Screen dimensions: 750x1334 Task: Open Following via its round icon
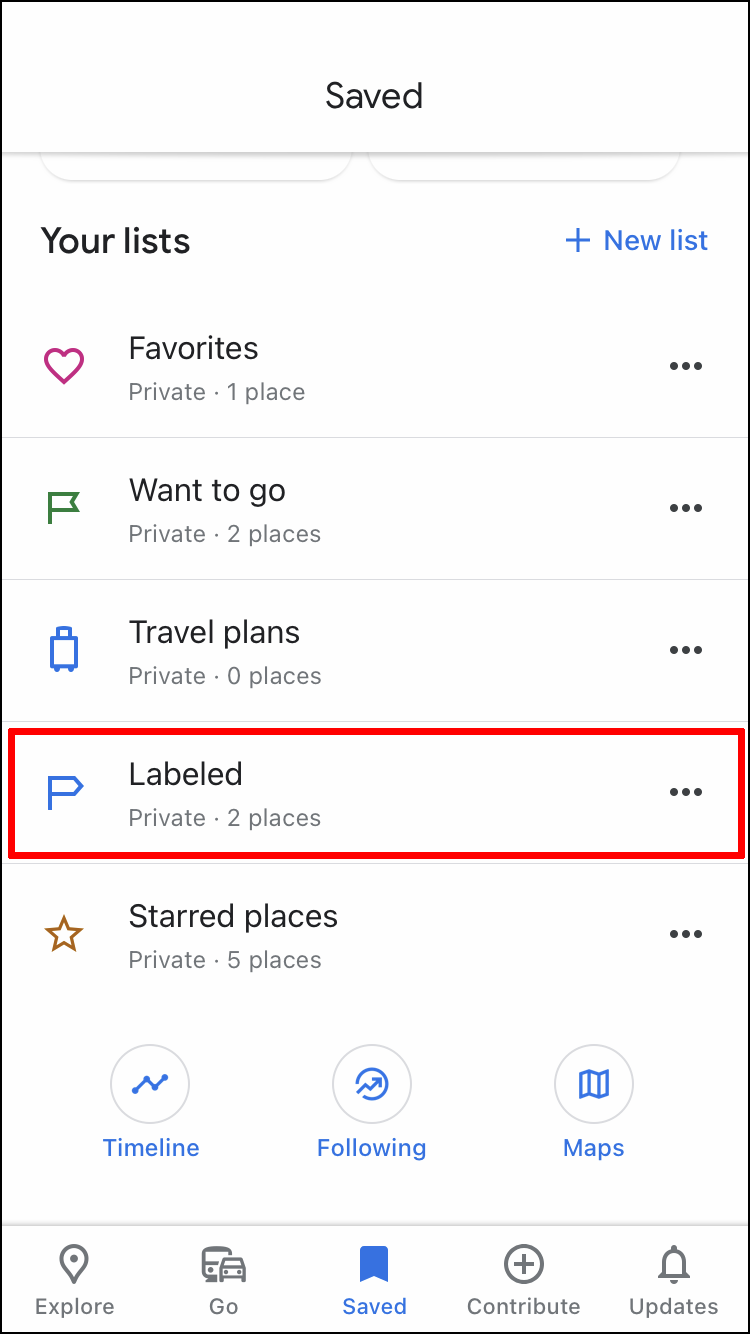coord(372,1084)
